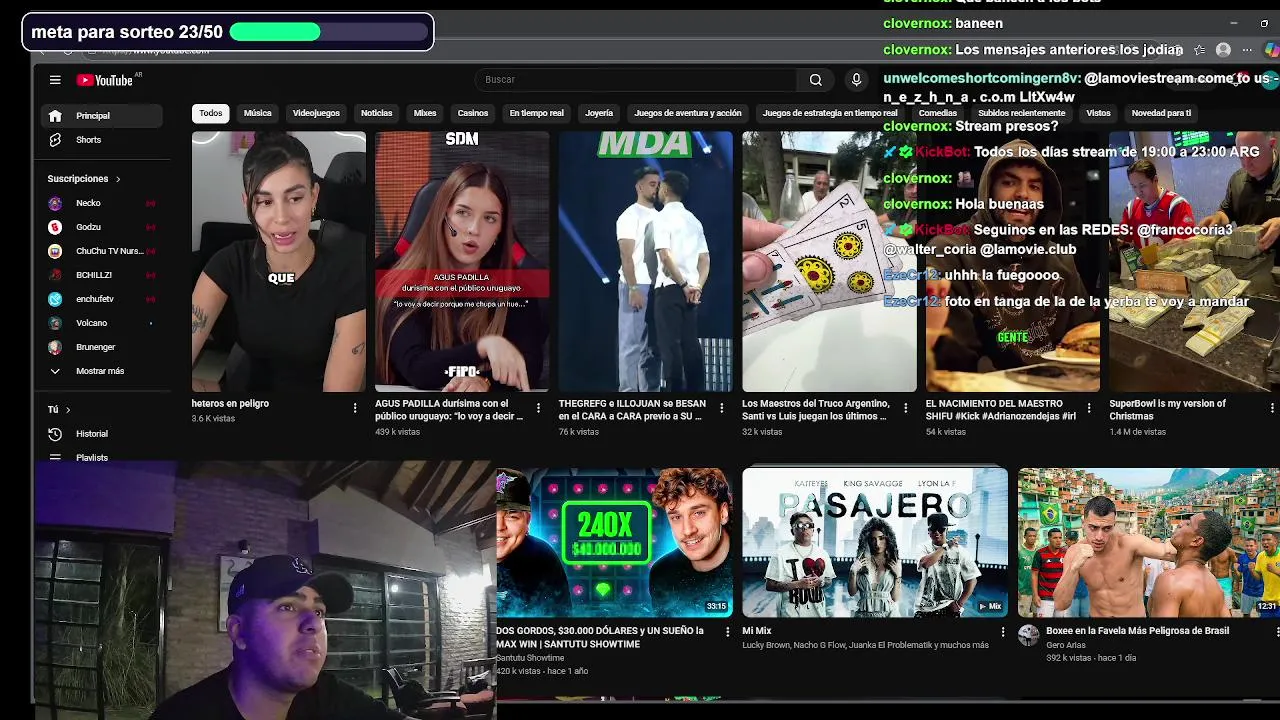Expand Suscripciones section chevron
The width and height of the screenshot is (1280, 720).
(118, 179)
